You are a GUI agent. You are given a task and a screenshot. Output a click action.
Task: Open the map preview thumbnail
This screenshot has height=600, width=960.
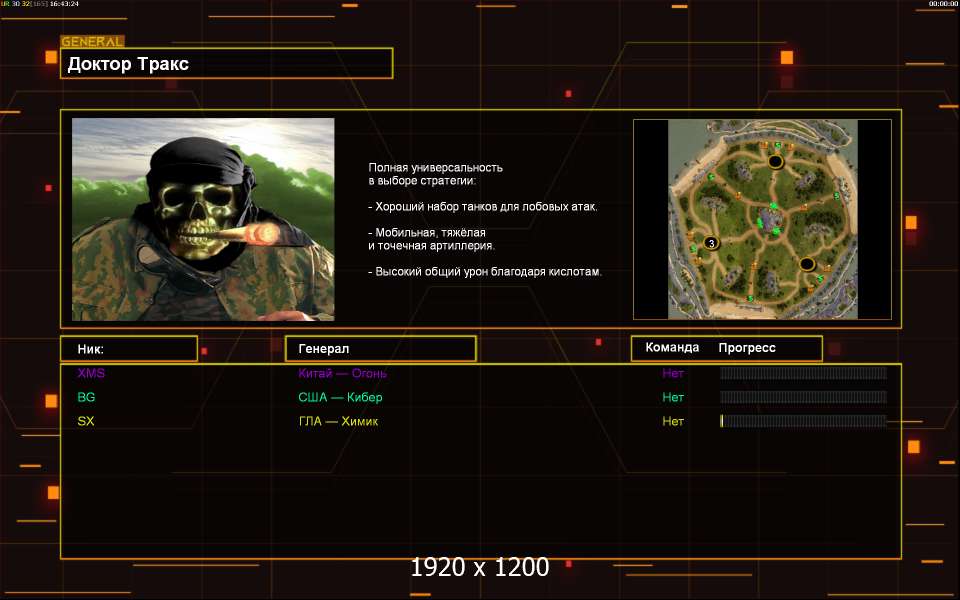(x=762, y=219)
